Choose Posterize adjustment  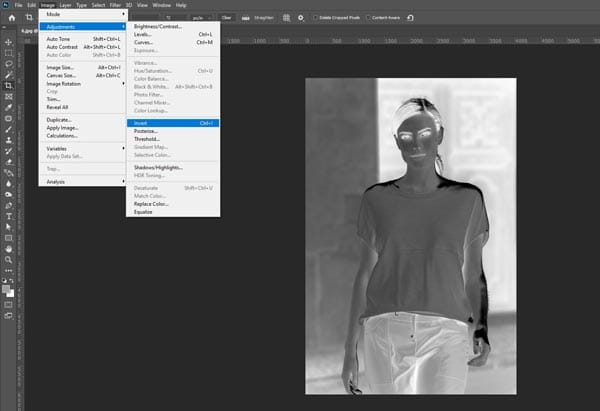pos(173,131)
